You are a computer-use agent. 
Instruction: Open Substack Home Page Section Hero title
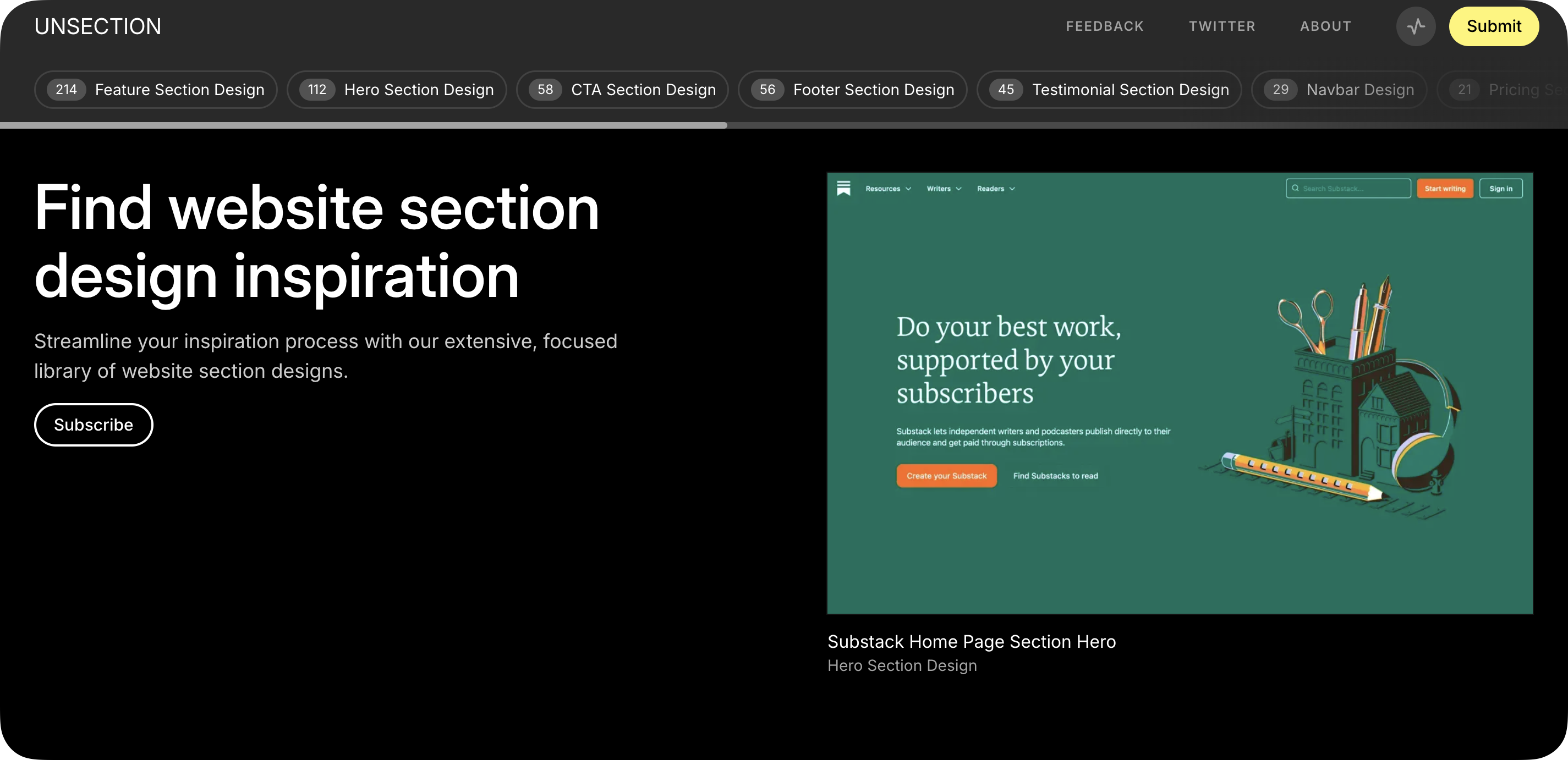[x=971, y=641]
